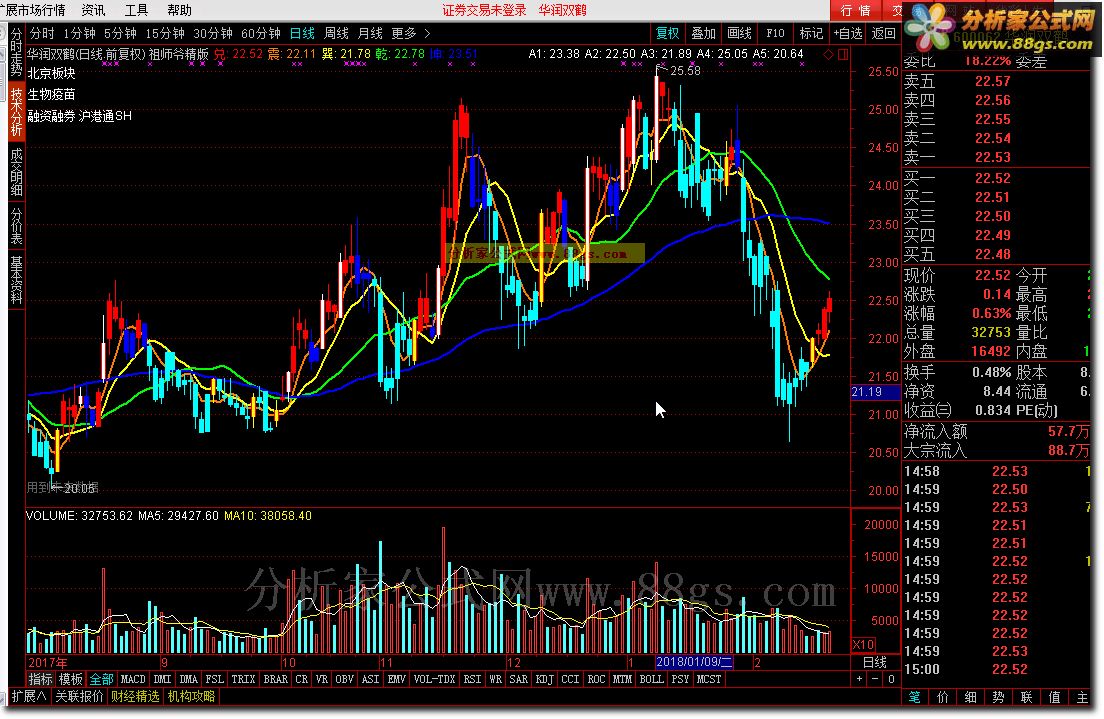This screenshot has height=719, width=1104.
Task: Apply the VOL-TDX indicator
Action: [434, 679]
